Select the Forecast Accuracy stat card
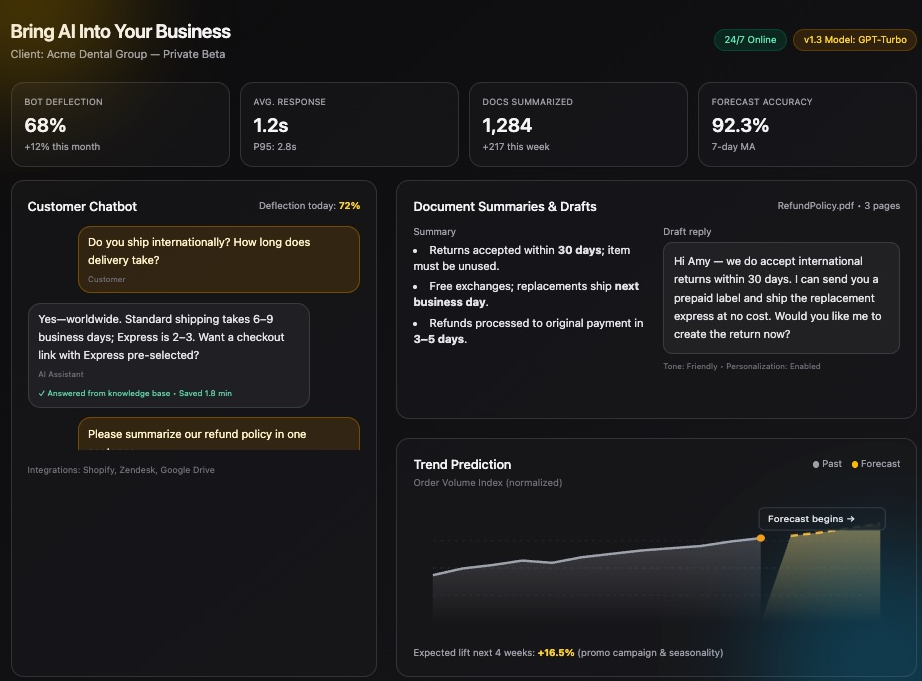This screenshot has width=922, height=681. coord(807,124)
